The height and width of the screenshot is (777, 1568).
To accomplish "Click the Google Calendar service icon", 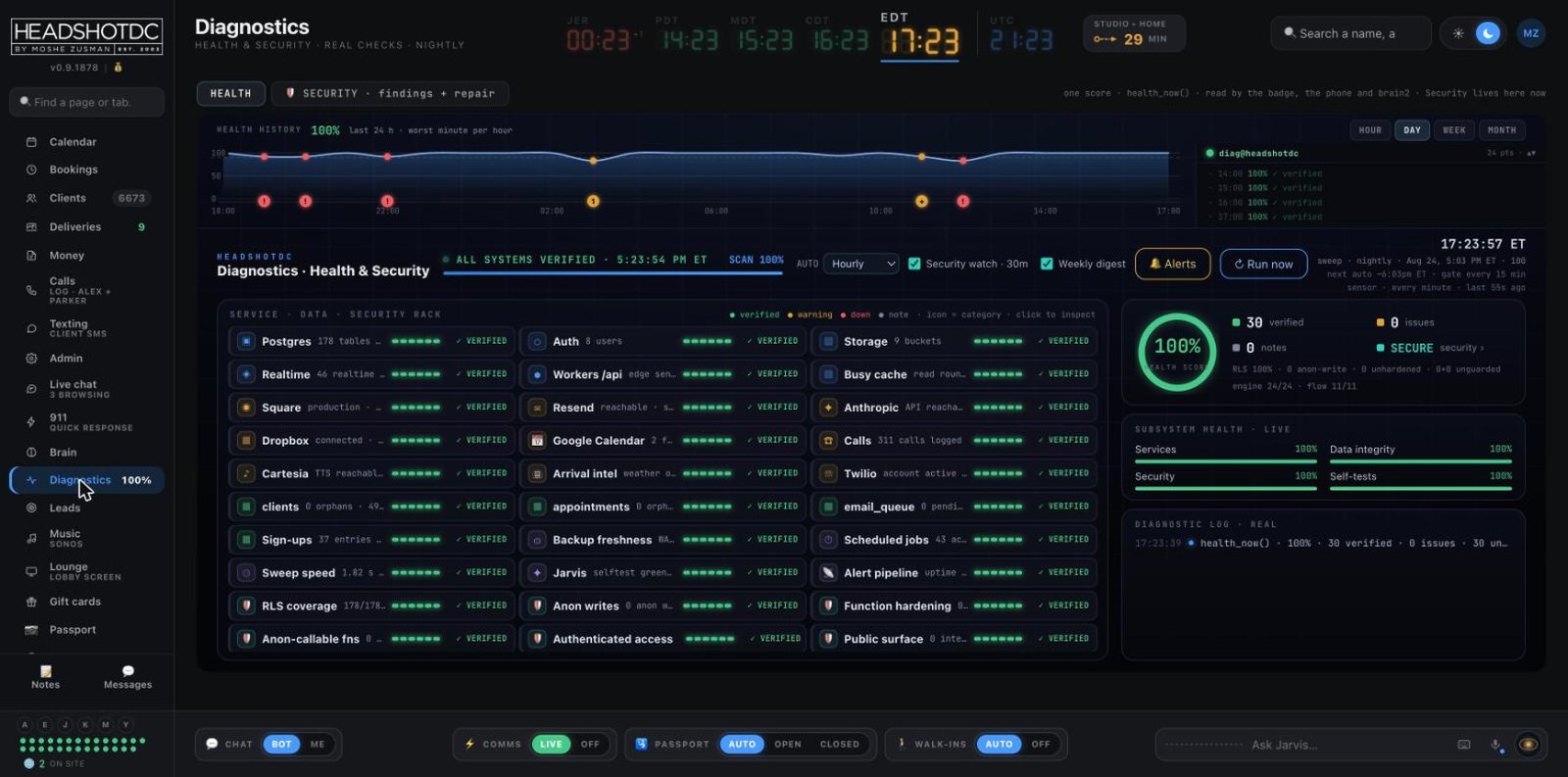I will click(537, 441).
